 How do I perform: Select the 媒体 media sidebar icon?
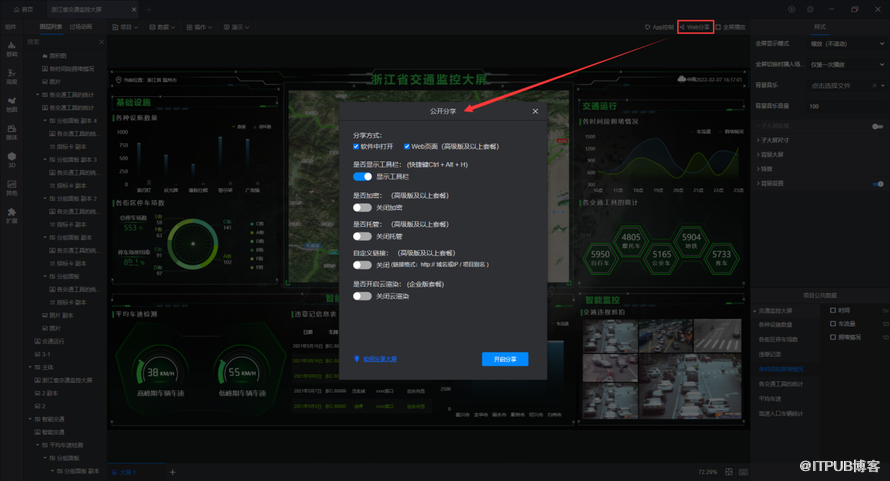(x=12, y=130)
